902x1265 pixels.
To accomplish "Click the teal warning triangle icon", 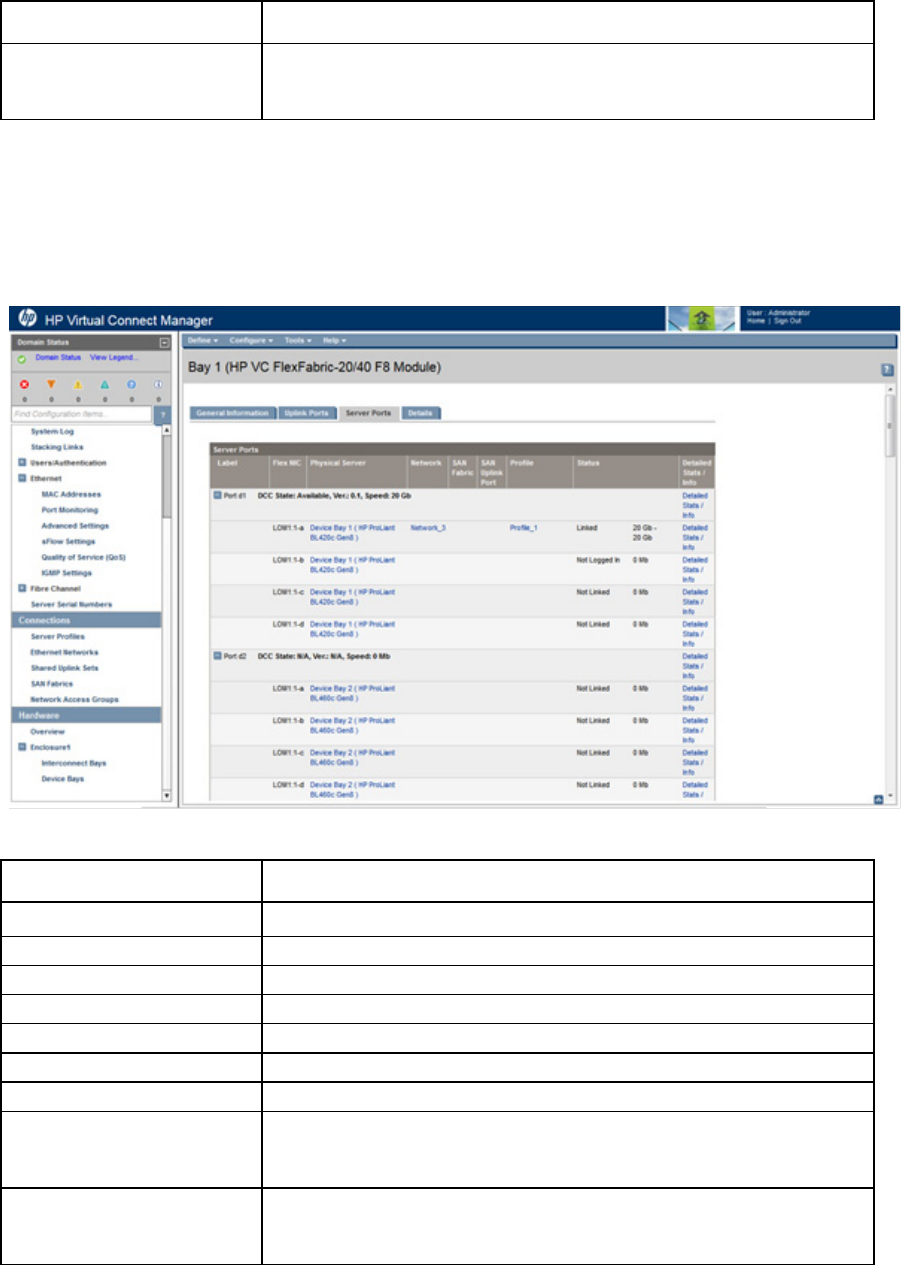I will (x=105, y=384).
